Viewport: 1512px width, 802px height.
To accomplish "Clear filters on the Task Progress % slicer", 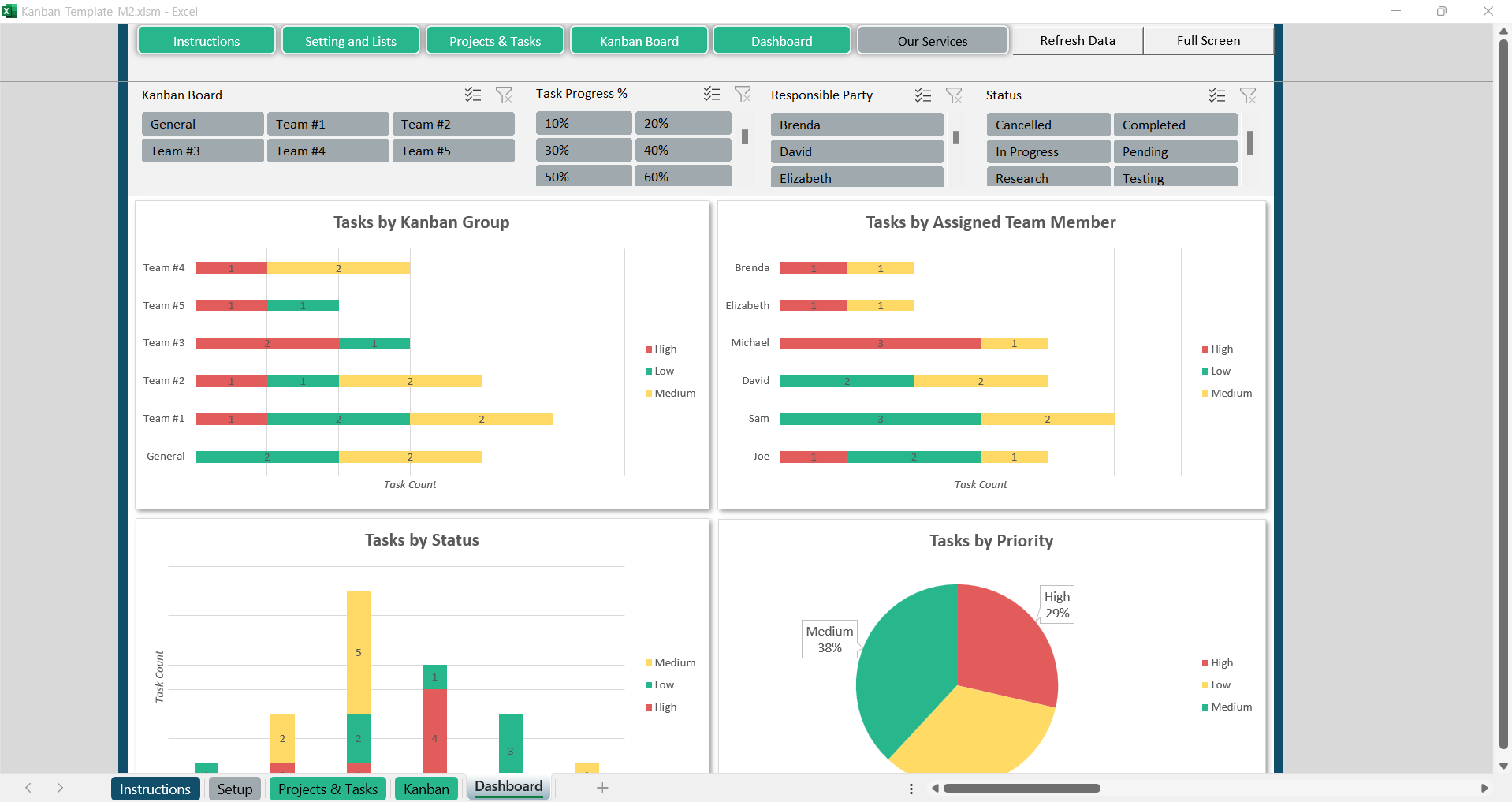I will [743, 94].
